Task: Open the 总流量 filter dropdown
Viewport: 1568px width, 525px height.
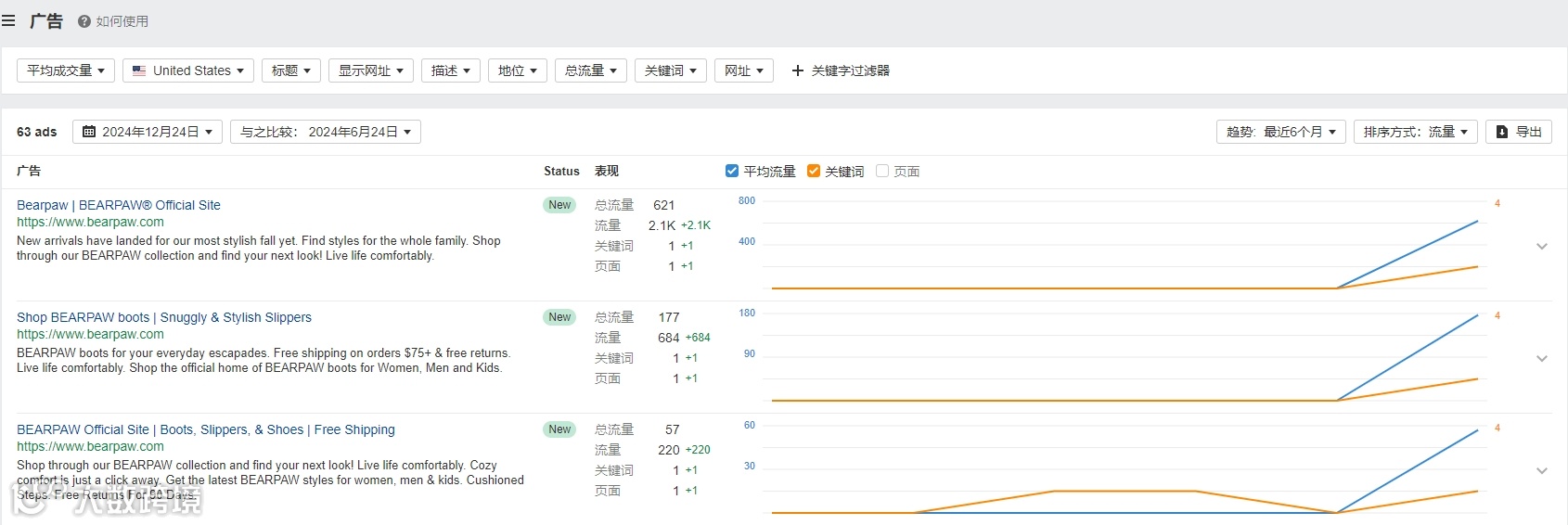Action: (x=591, y=70)
